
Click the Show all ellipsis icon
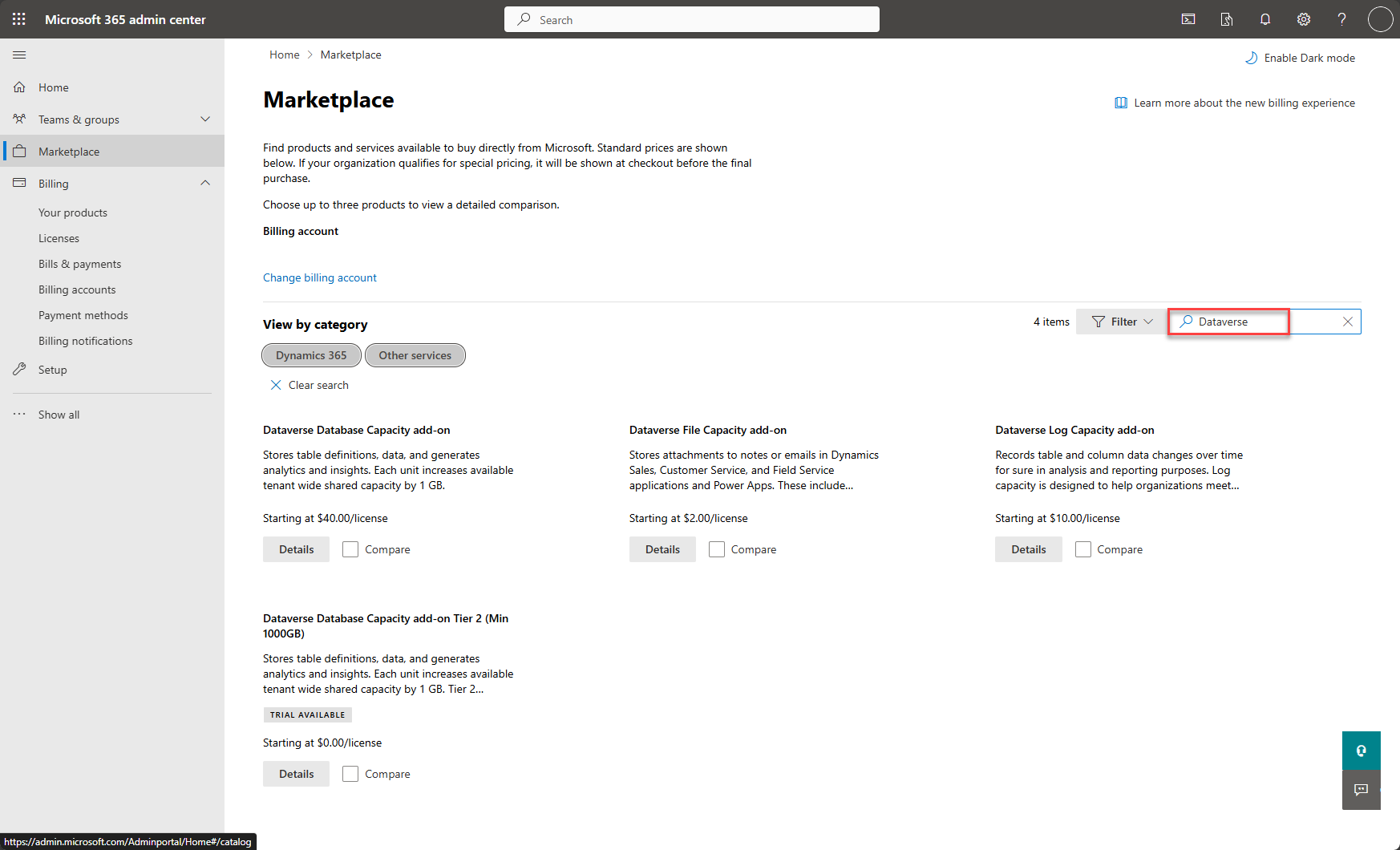coord(19,414)
